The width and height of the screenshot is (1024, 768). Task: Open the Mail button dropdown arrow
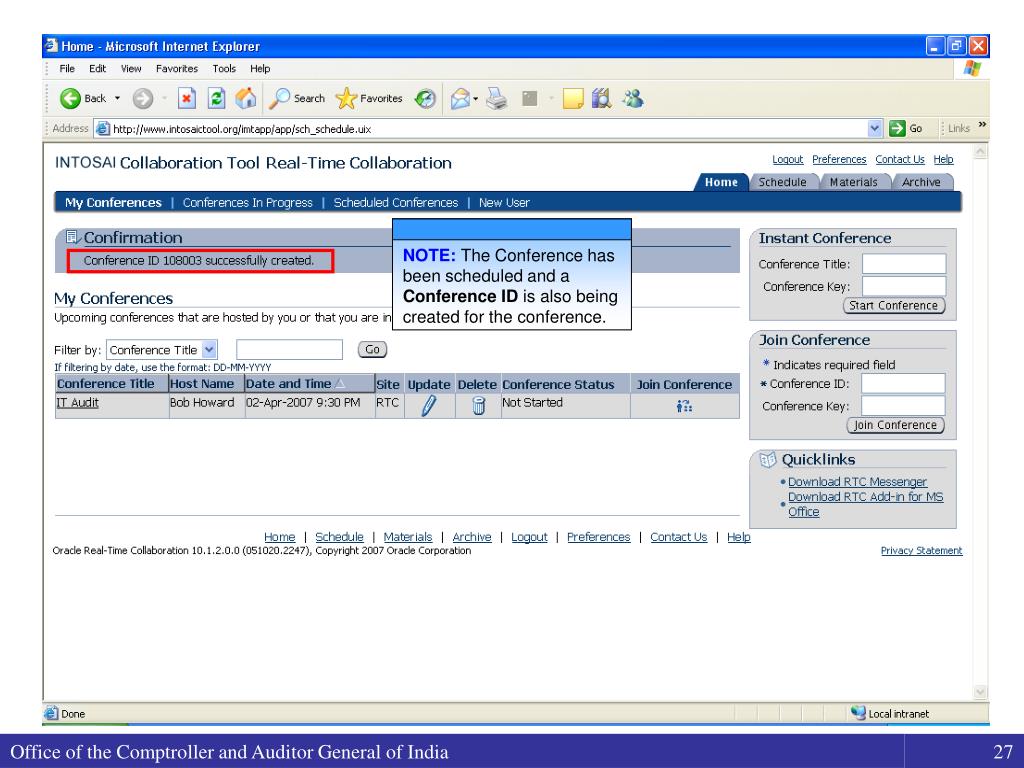click(x=475, y=99)
